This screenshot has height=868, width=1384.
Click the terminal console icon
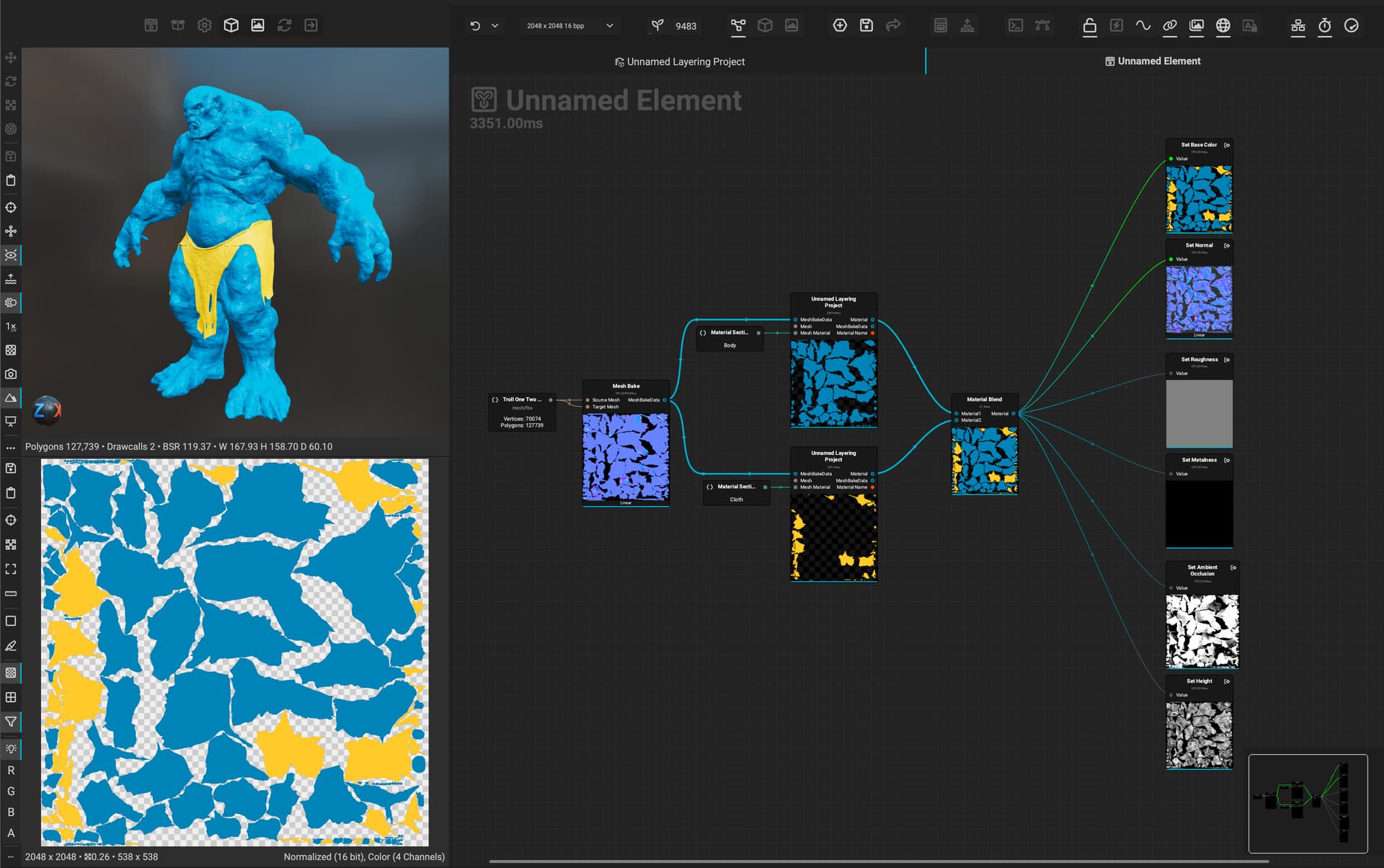pyautogui.click(x=1015, y=25)
